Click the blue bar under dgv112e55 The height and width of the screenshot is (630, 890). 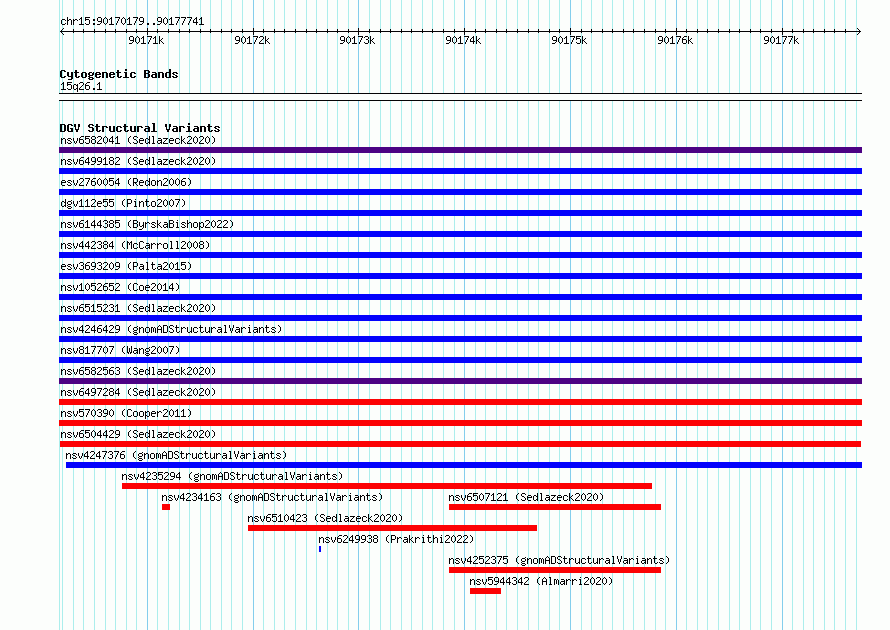(460, 213)
